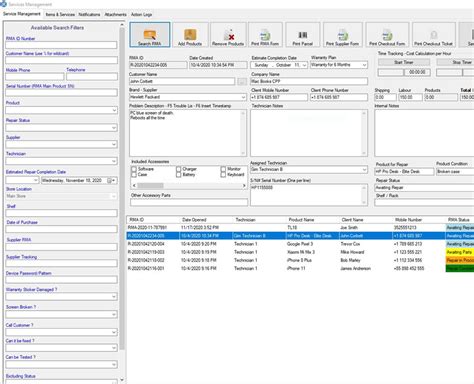Click the yellow Awaiting Parts status cell
This screenshot has width=474, height=384.
tap(460, 252)
